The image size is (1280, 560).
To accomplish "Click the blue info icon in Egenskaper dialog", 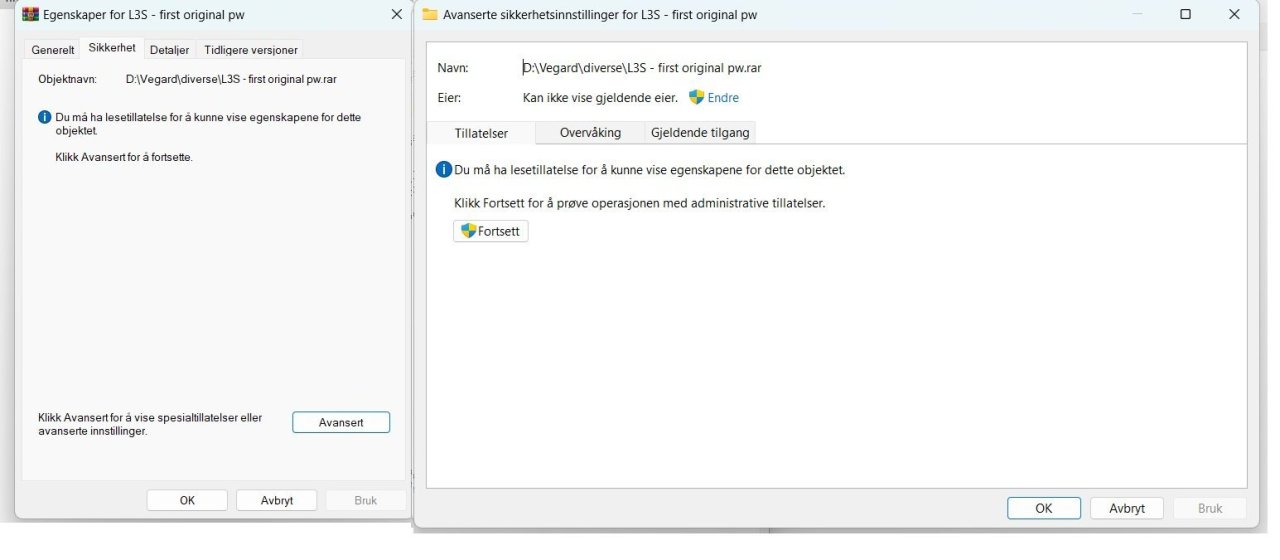I will tap(44, 118).
